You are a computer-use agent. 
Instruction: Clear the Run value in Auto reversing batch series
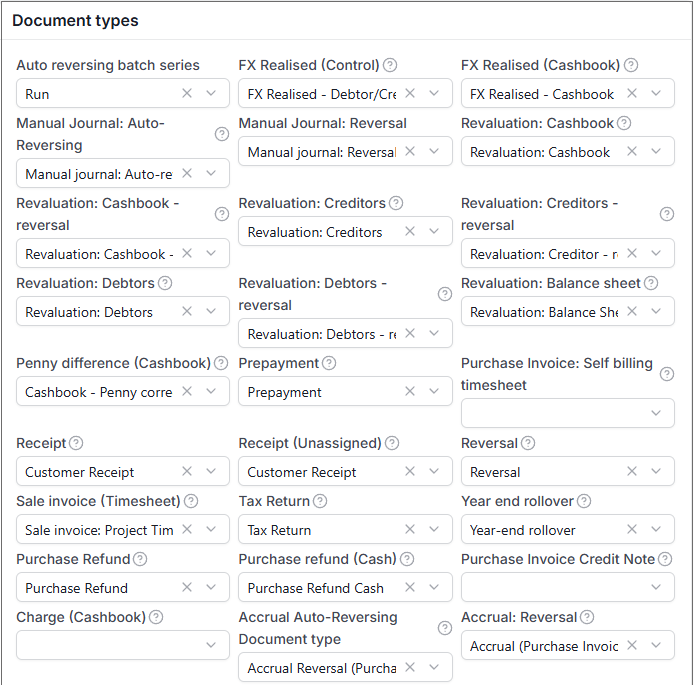click(x=187, y=93)
